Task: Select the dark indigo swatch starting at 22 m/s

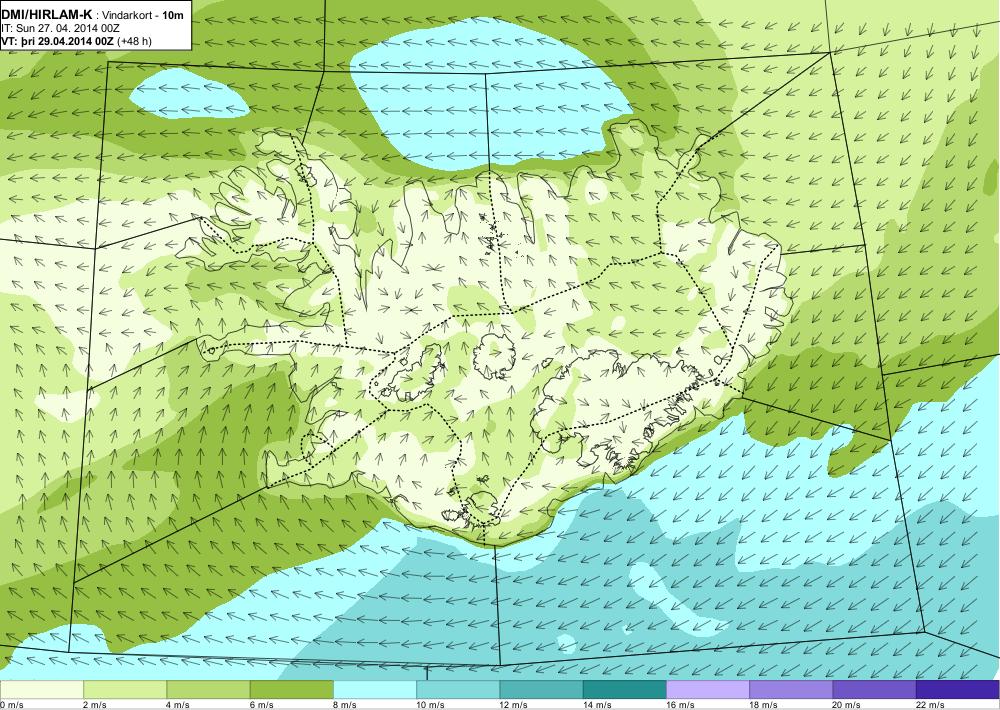Action: 958,690
